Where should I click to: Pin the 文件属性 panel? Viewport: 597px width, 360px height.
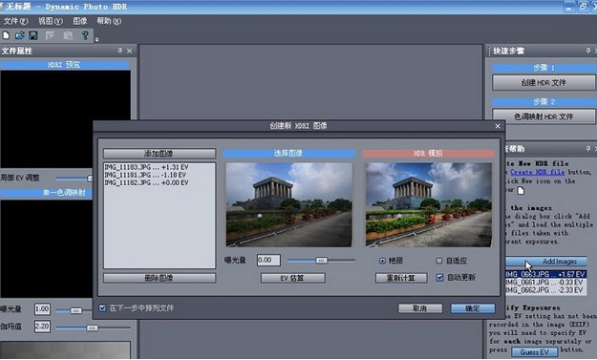coord(120,51)
